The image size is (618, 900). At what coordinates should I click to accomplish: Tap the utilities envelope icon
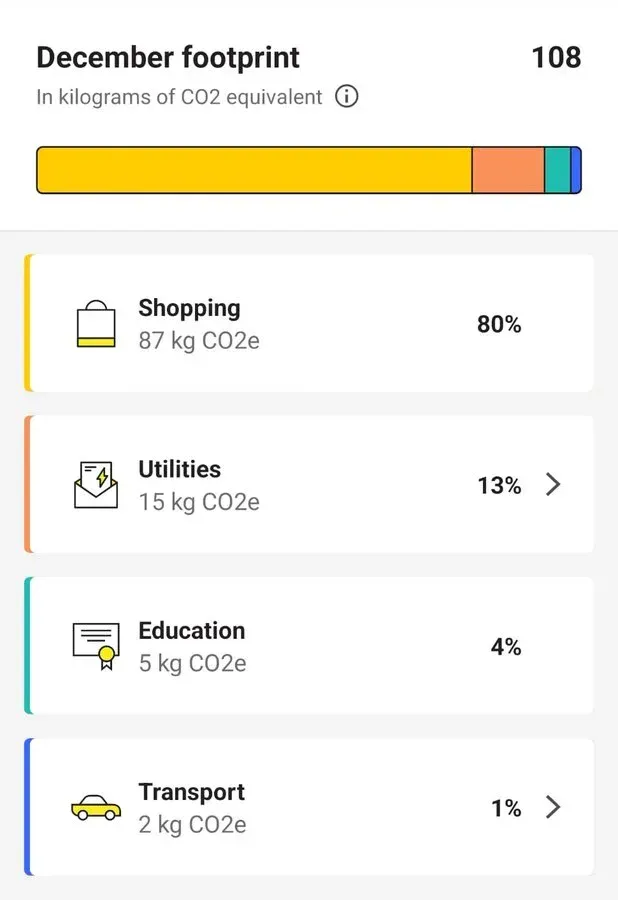(96, 485)
